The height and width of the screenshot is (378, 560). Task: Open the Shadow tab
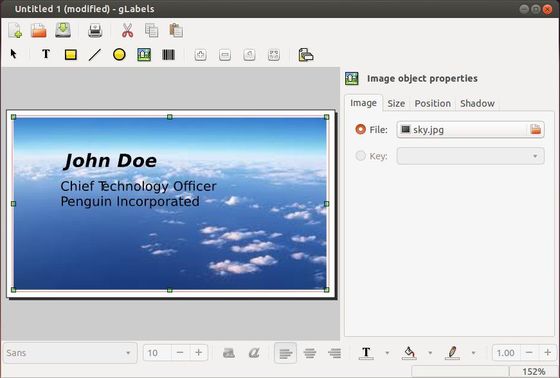(477, 104)
